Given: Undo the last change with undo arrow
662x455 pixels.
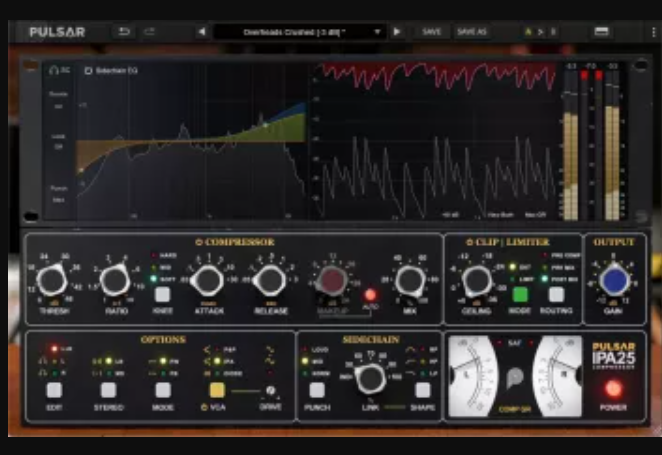Looking at the screenshot, I should (124, 32).
